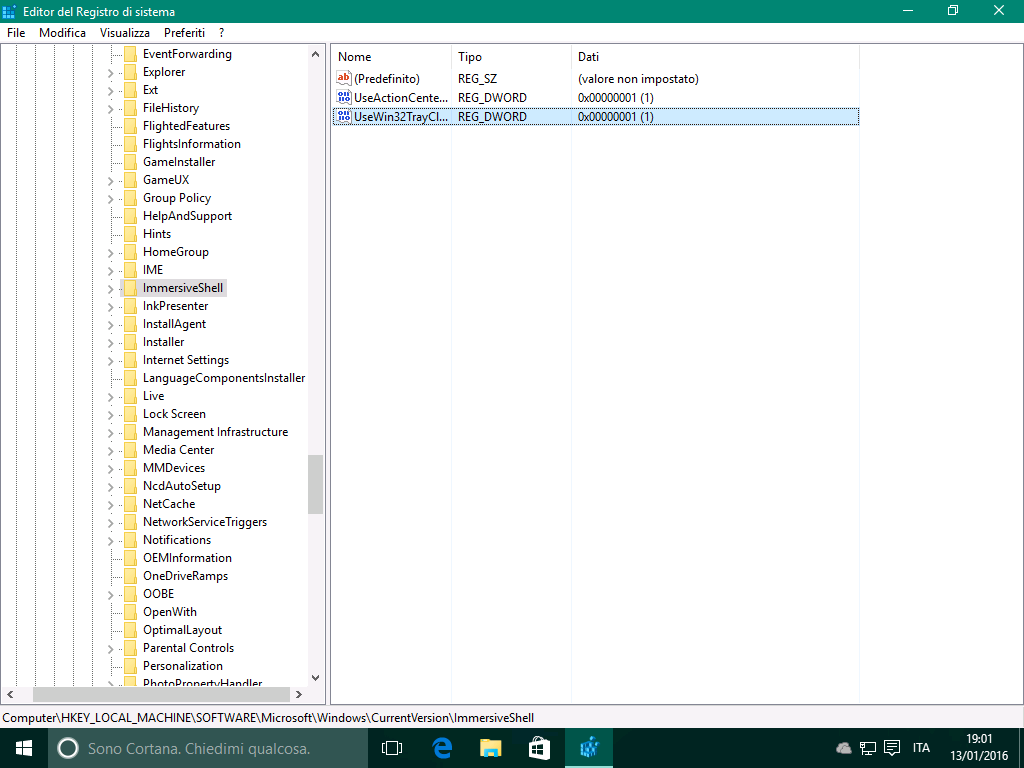Click the HomeGroup folder icon

(x=131, y=252)
